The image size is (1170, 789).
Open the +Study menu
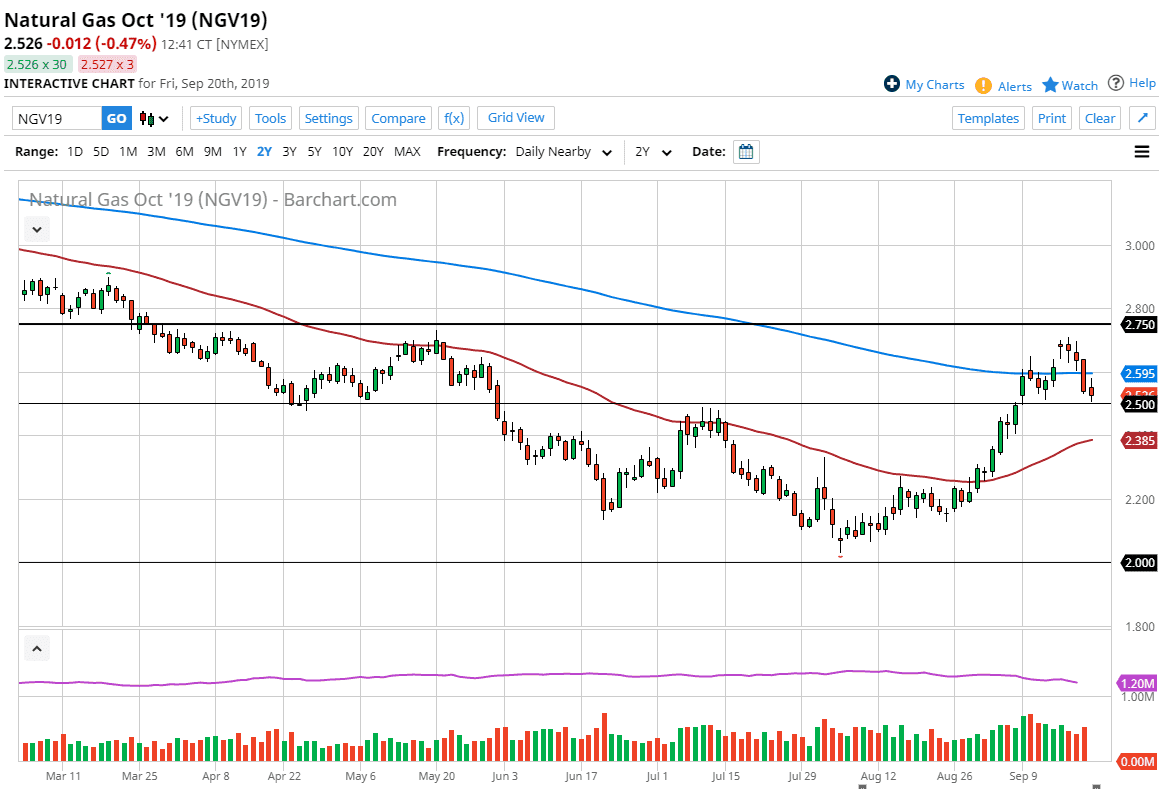coord(215,118)
